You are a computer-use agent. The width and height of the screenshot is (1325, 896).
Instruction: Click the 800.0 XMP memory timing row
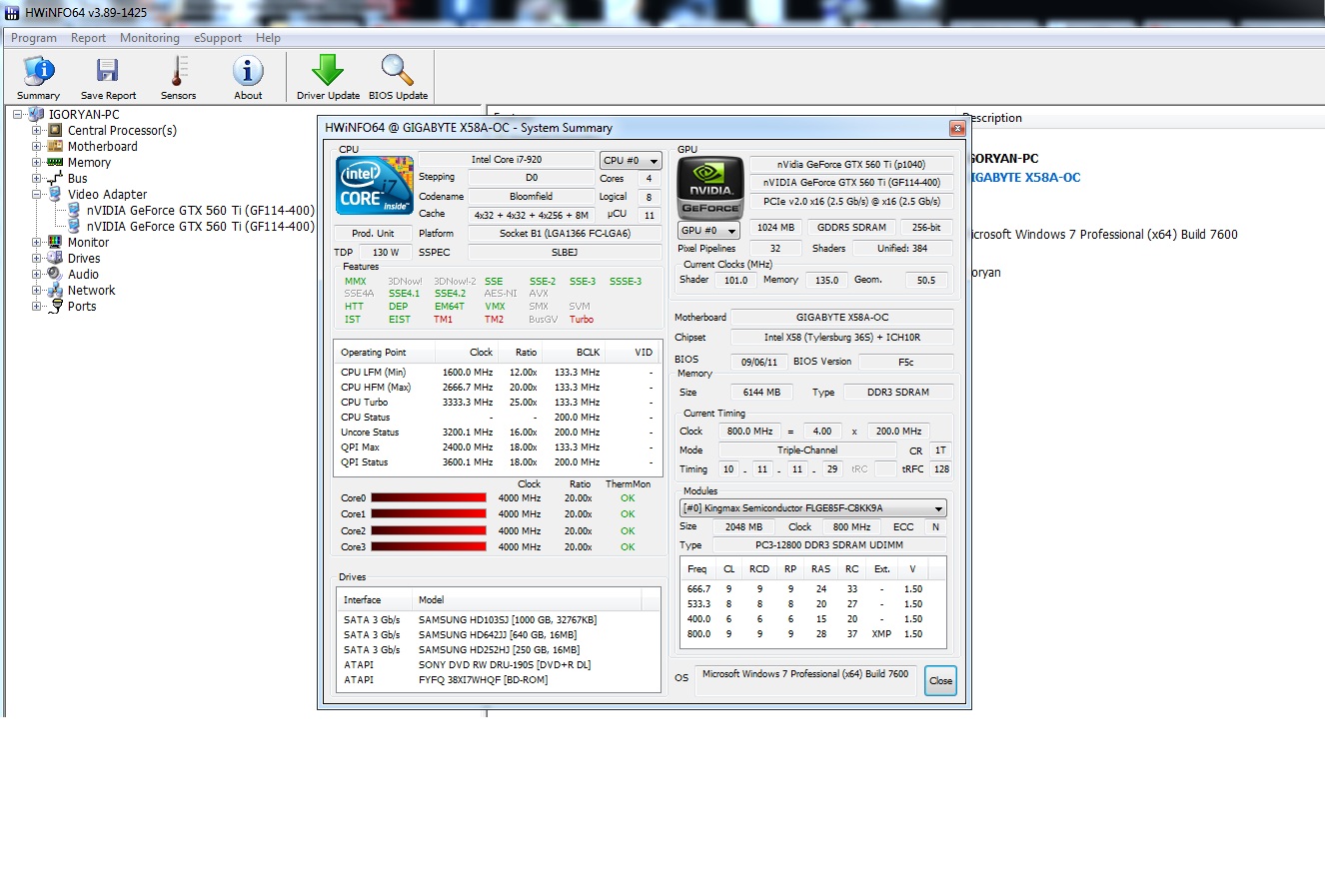tap(813, 633)
